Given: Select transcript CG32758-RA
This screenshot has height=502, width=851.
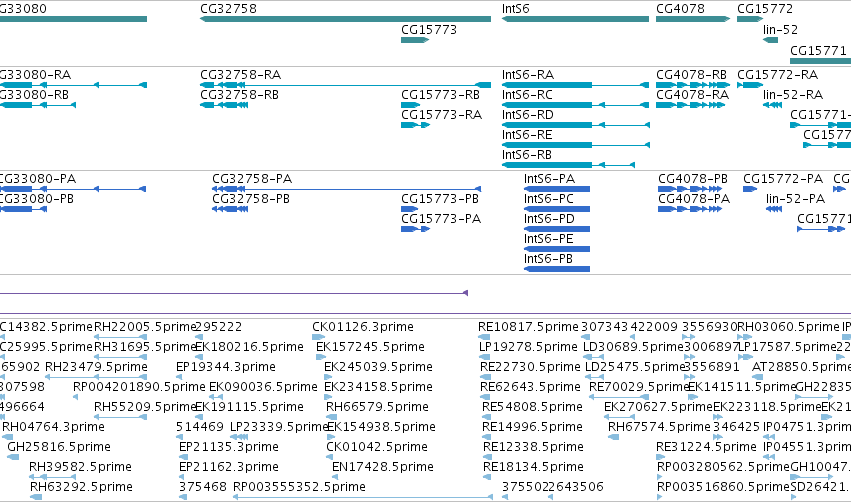Looking at the screenshot, I should [345, 85].
